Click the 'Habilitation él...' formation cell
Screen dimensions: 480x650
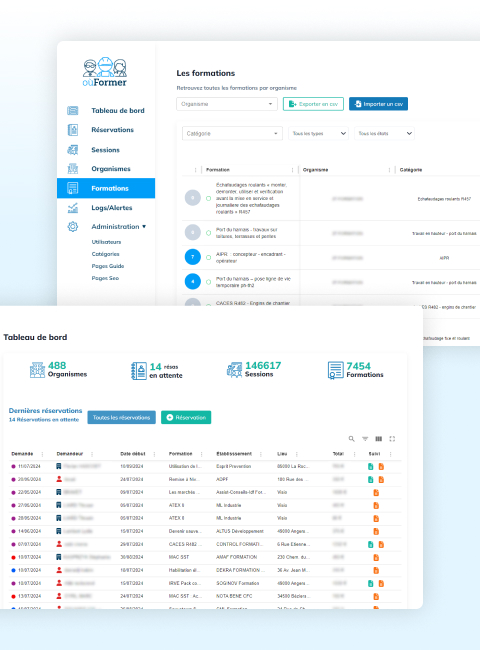point(184,570)
